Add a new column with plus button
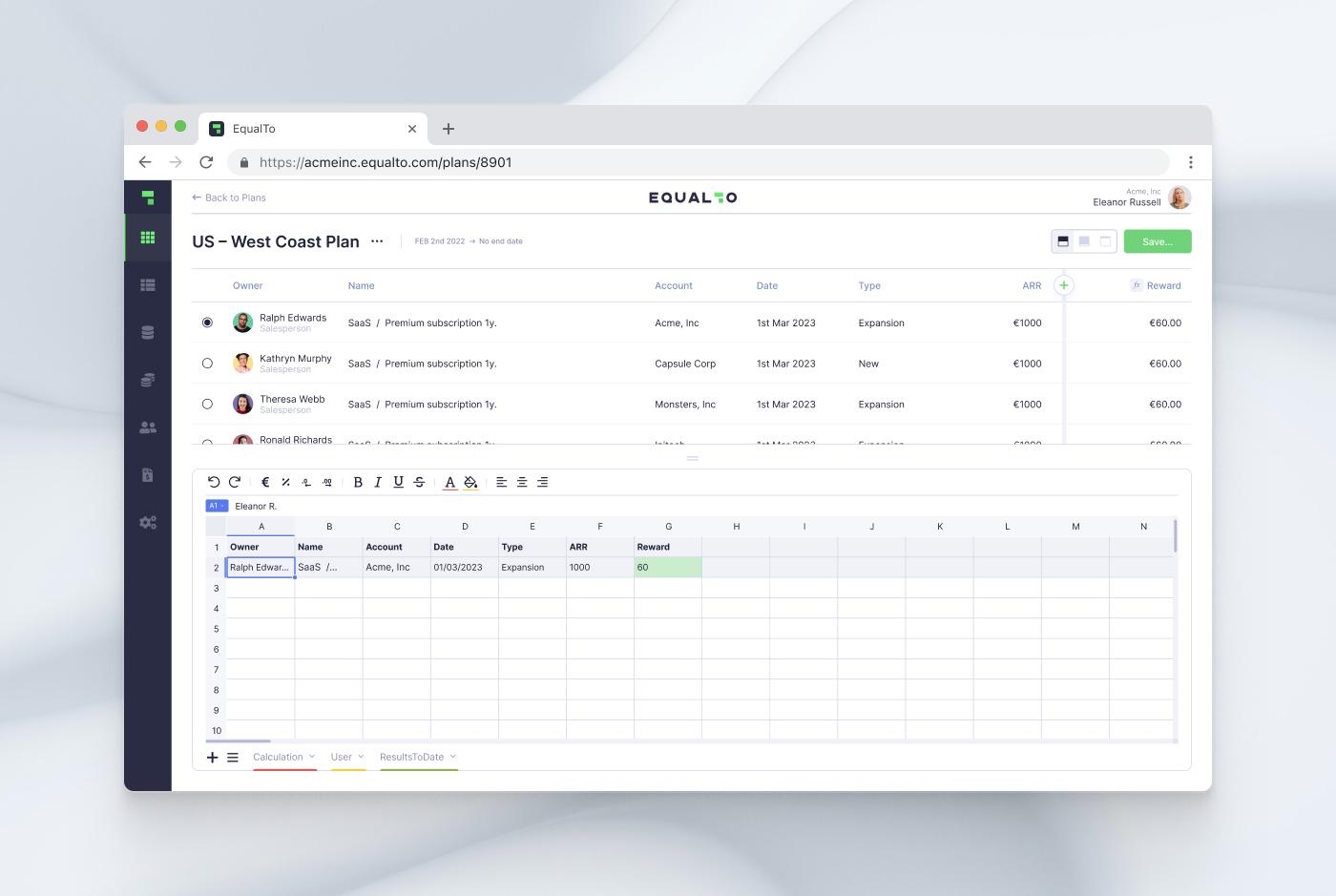Image resolution: width=1336 pixels, height=896 pixels. pyautogui.click(x=1064, y=285)
